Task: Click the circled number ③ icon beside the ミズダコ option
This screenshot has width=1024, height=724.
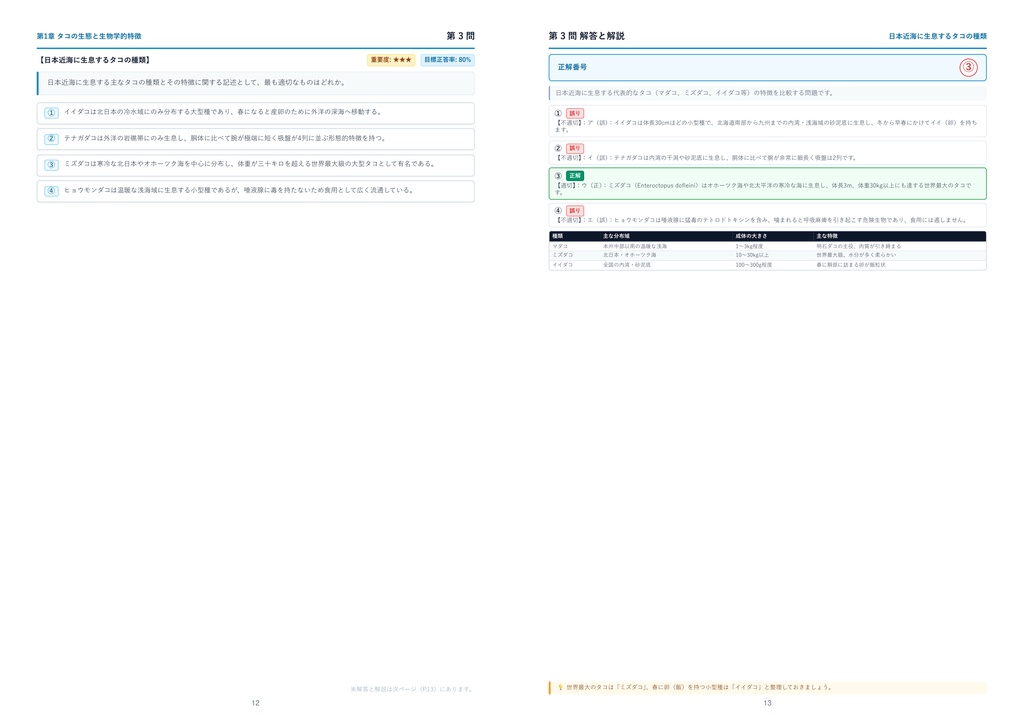Action: [51, 165]
